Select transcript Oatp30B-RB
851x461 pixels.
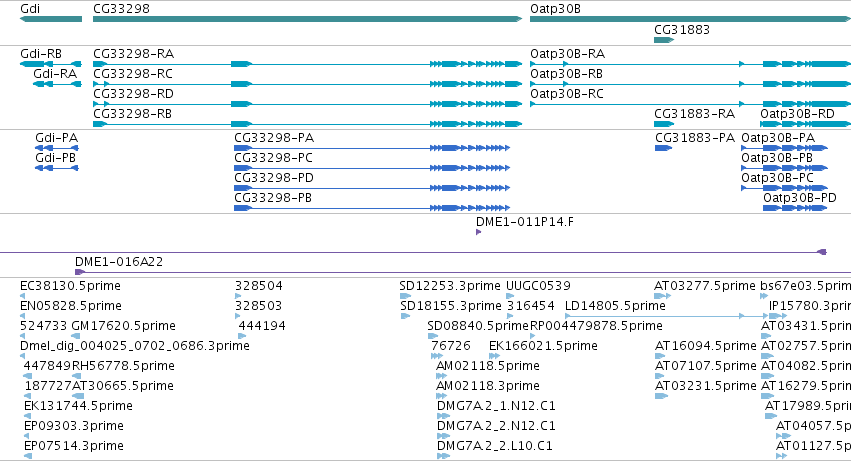click(x=567, y=74)
